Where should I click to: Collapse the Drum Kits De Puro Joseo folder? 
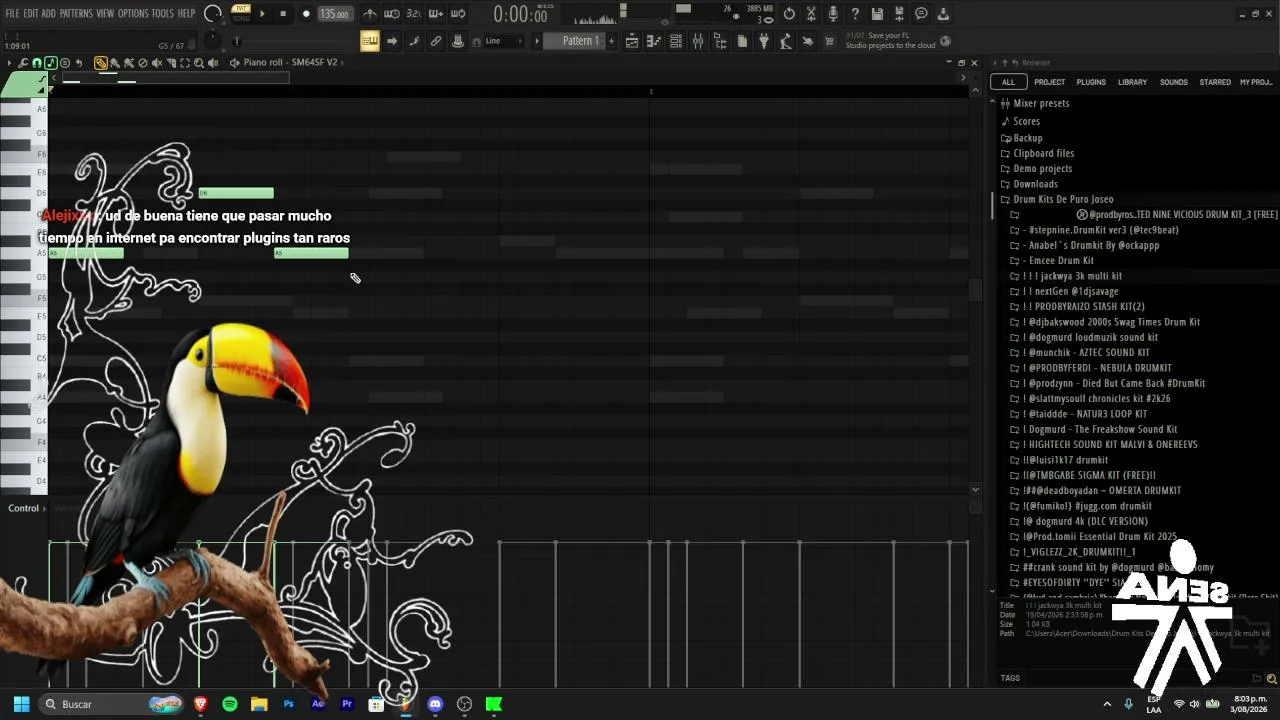coord(1062,199)
